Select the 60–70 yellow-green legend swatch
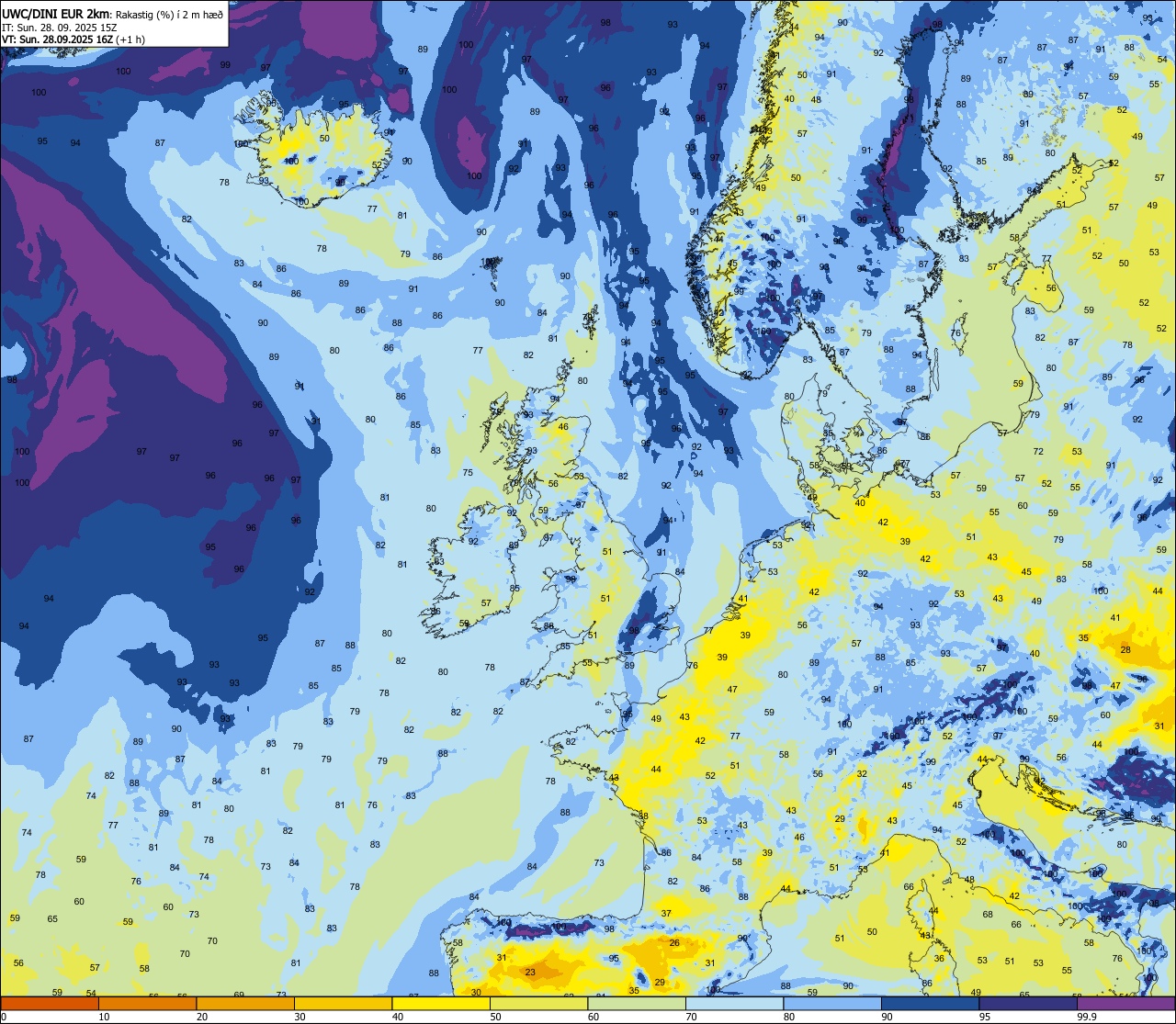Image resolution: width=1176 pixels, height=1024 pixels. click(637, 1003)
